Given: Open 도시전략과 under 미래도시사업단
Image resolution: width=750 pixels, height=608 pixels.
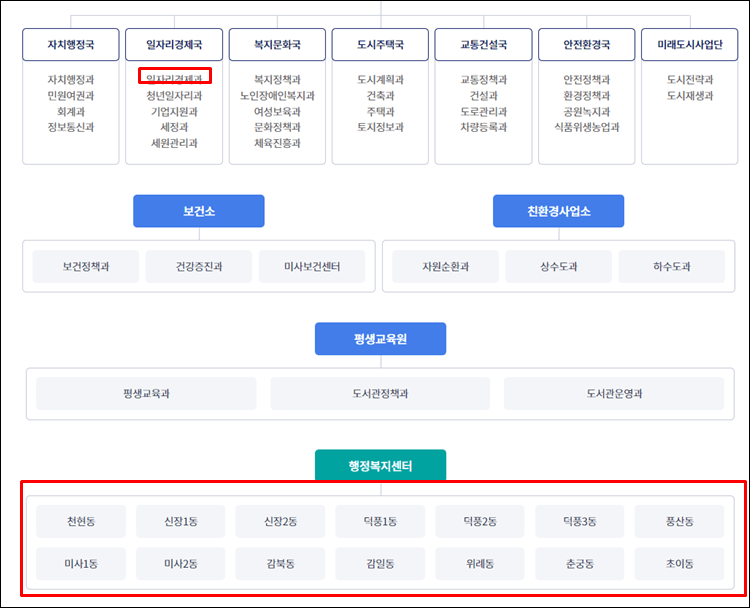Looking at the screenshot, I should pos(690,79).
